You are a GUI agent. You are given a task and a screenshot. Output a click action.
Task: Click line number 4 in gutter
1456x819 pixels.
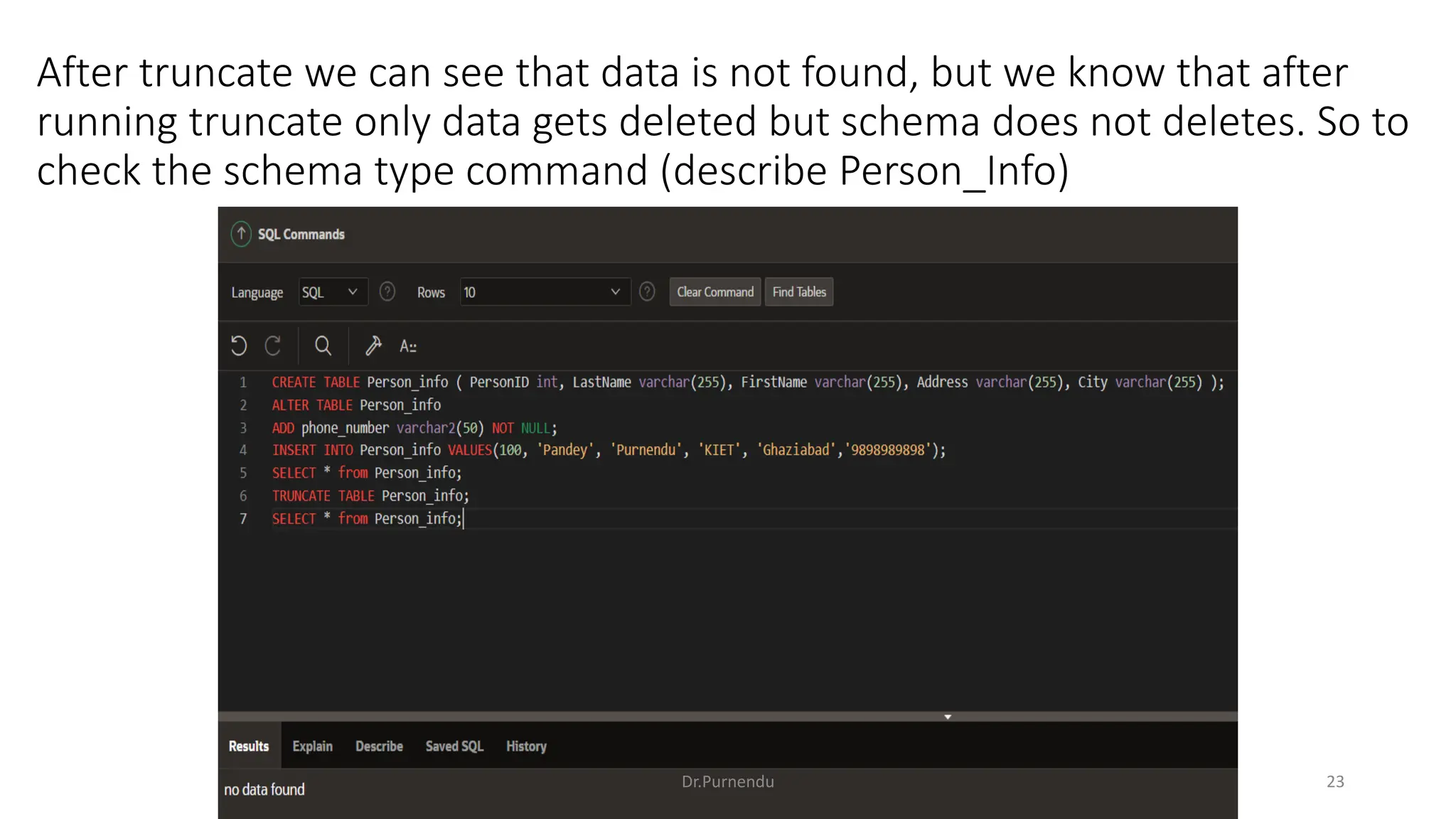(x=243, y=449)
